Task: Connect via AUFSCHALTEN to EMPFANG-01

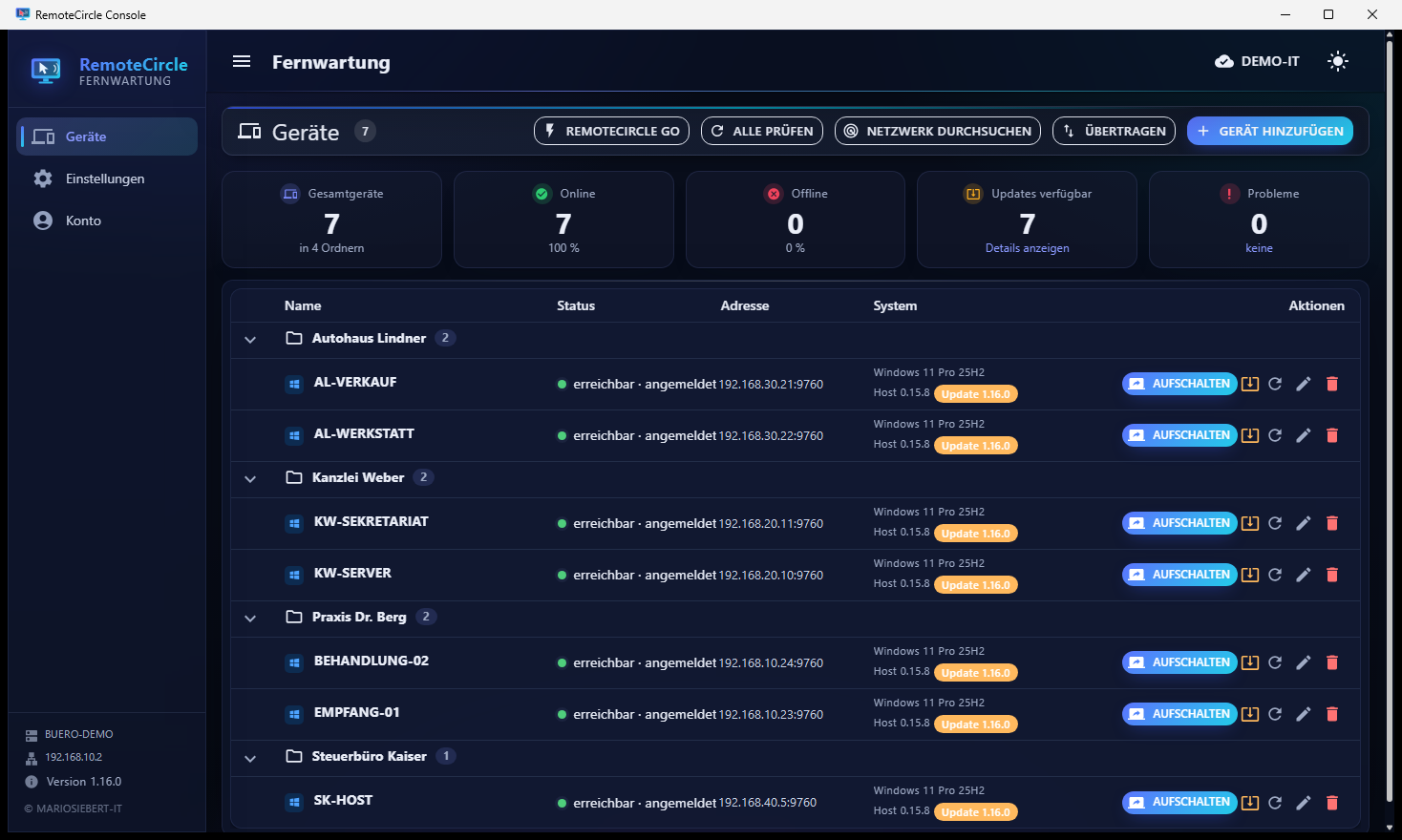Action: click(x=1179, y=714)
